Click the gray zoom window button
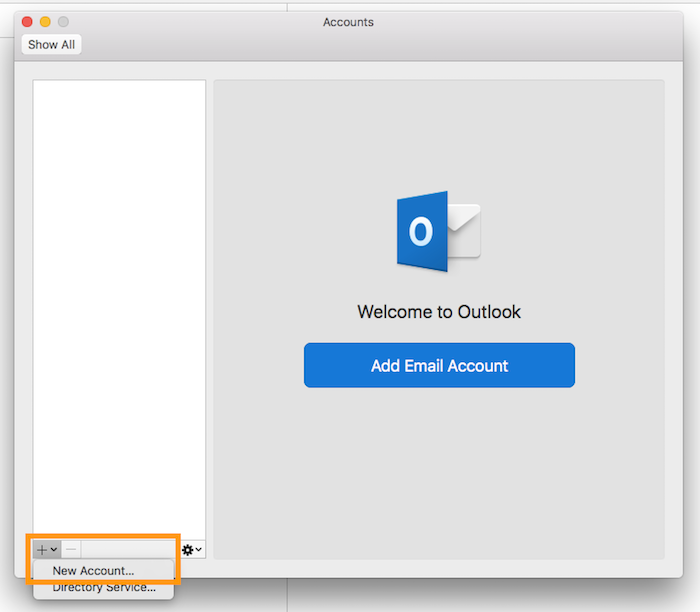 coord(63,22)
